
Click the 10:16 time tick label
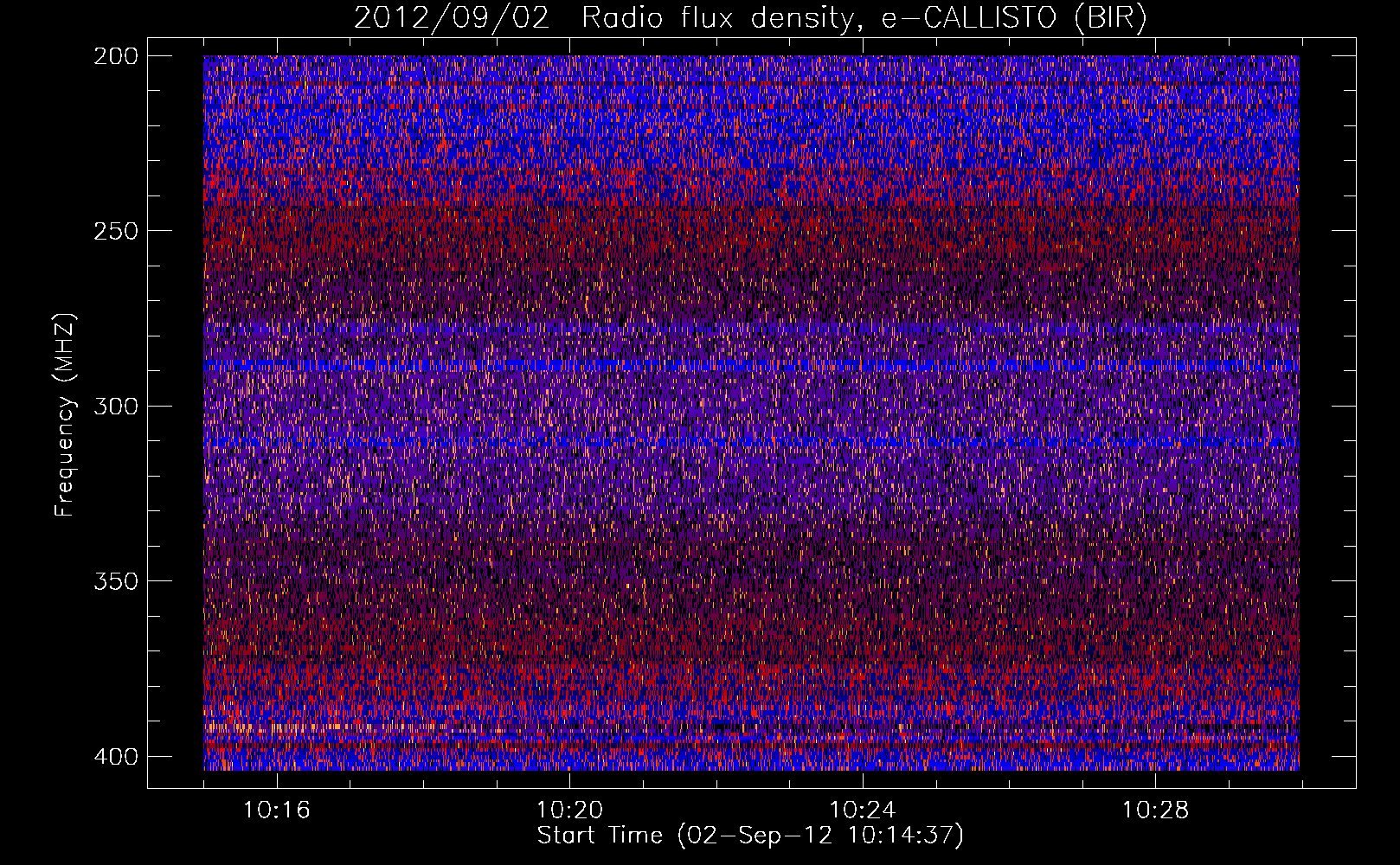pos(276,811)
